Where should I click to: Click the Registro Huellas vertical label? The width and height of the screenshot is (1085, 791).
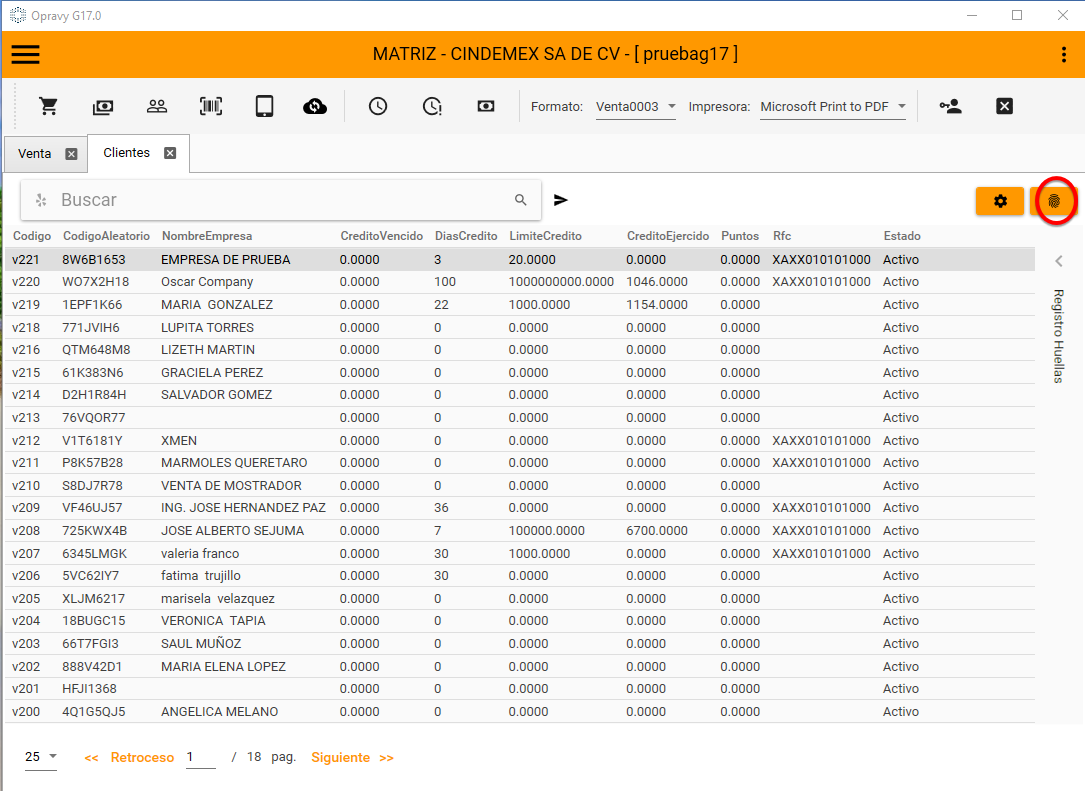[x=1059, y=336]
